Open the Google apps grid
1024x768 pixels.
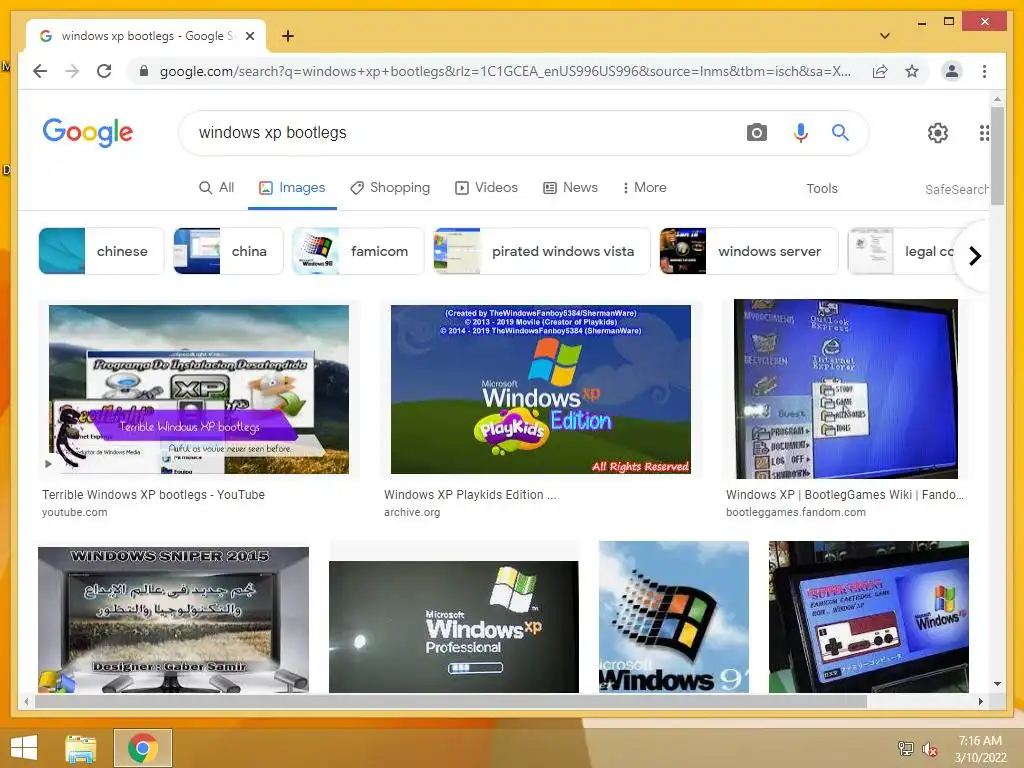click(984, 133)
